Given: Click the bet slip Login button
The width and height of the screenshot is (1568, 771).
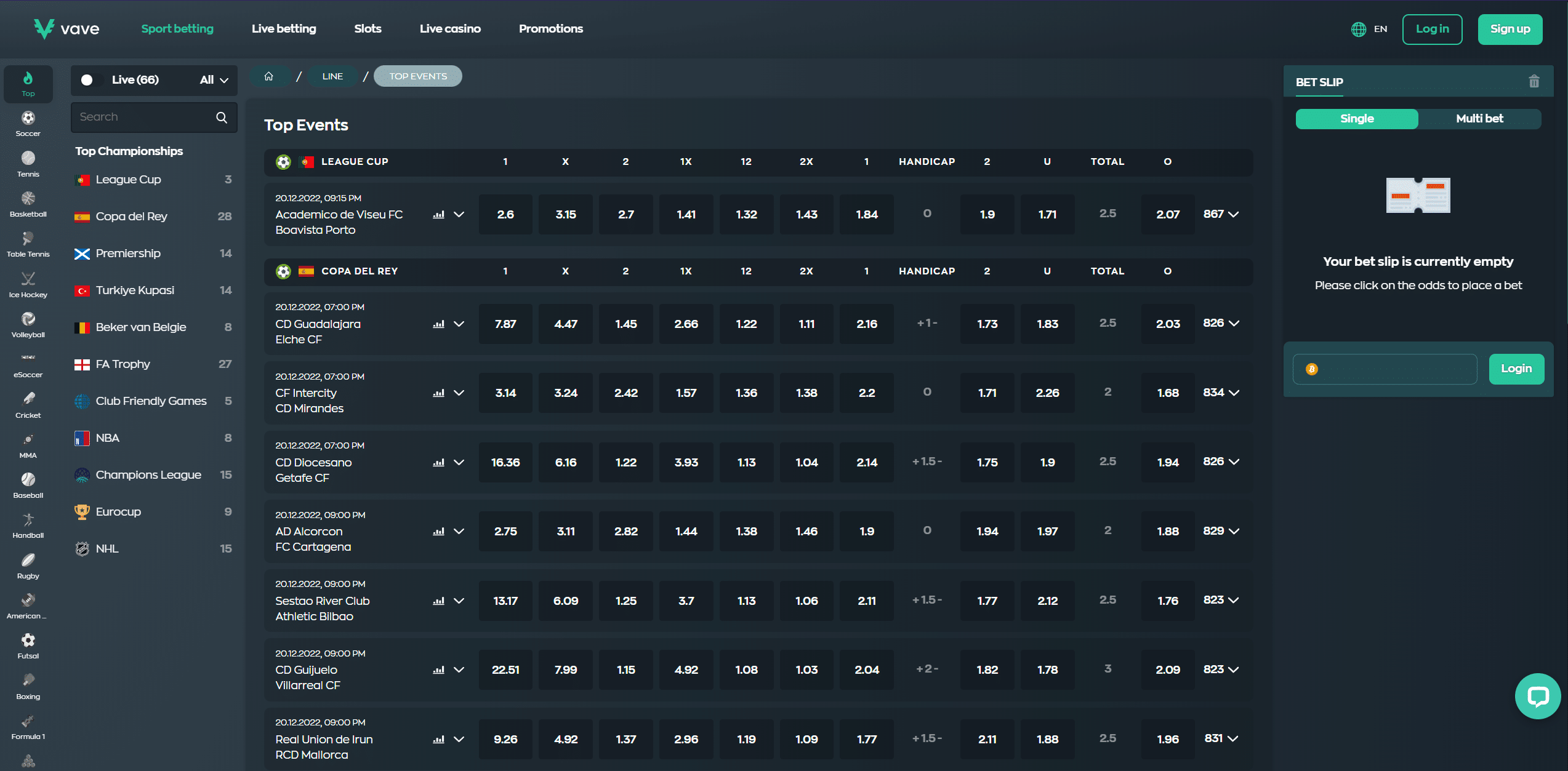Looking at the screenshot, I should (1516, 369).
